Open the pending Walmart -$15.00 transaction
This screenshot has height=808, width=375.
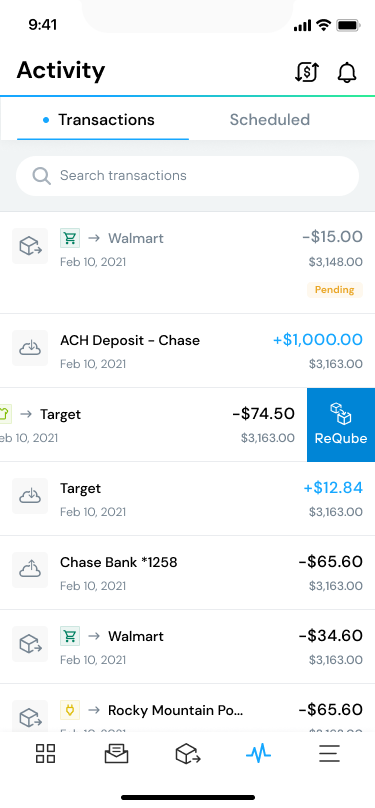(188, 262)
